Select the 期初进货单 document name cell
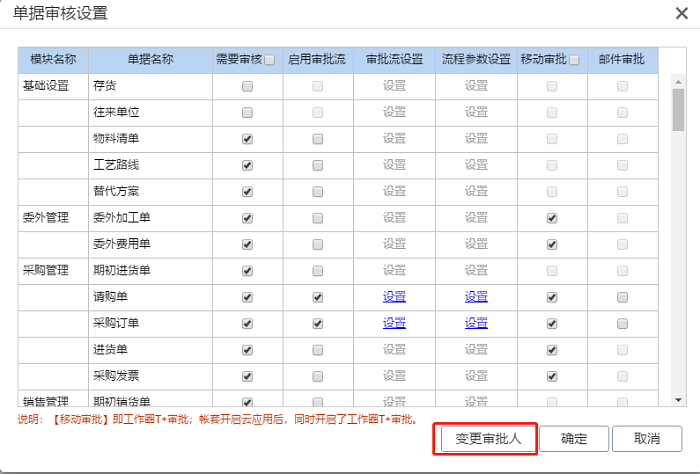The height and width of the screenshot is (474, 700). tap(150, 270)
